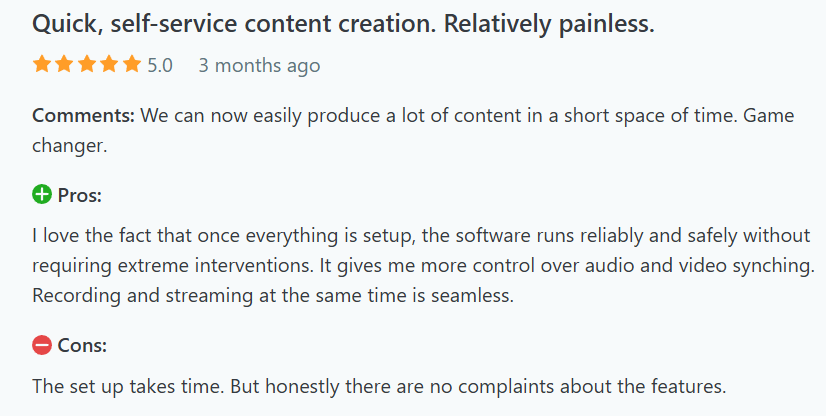Image resolution: width=826 pixels, height=416 pixels.
Task: Click the green plus Pros icon
Action: [x=42, y=194]
